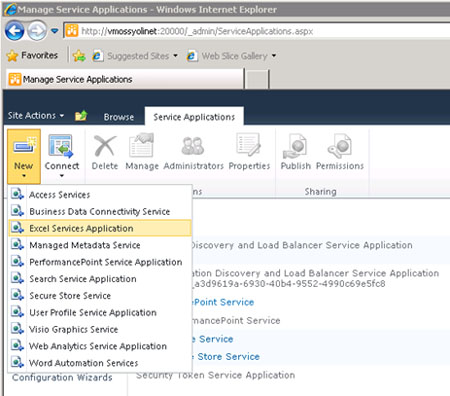Switch to the Service Applications ribbon tab
This screenshot has height=396, width=450.
click(194, 117)
